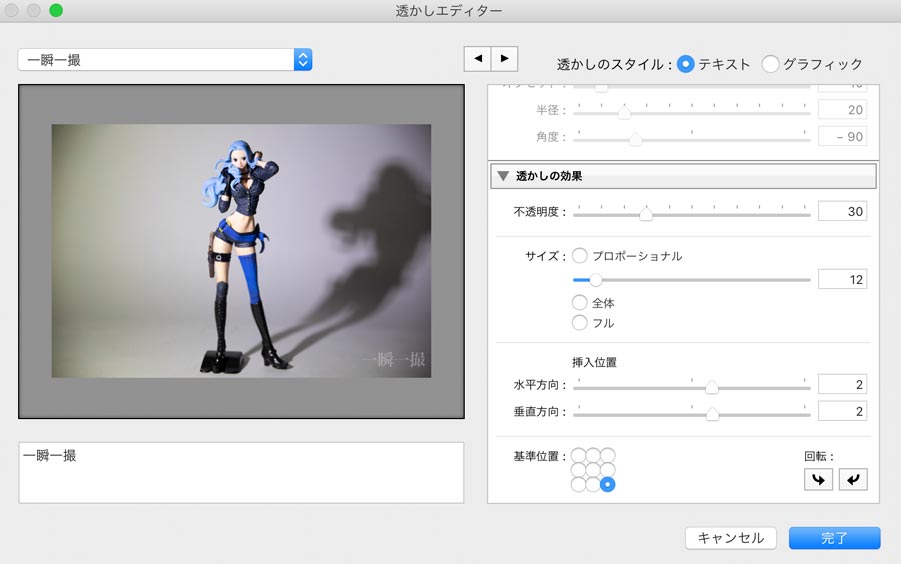Click the watermark text box containing 一瞬一撮
The height and width of the screenshot is (564, 901).
(241, 473)
